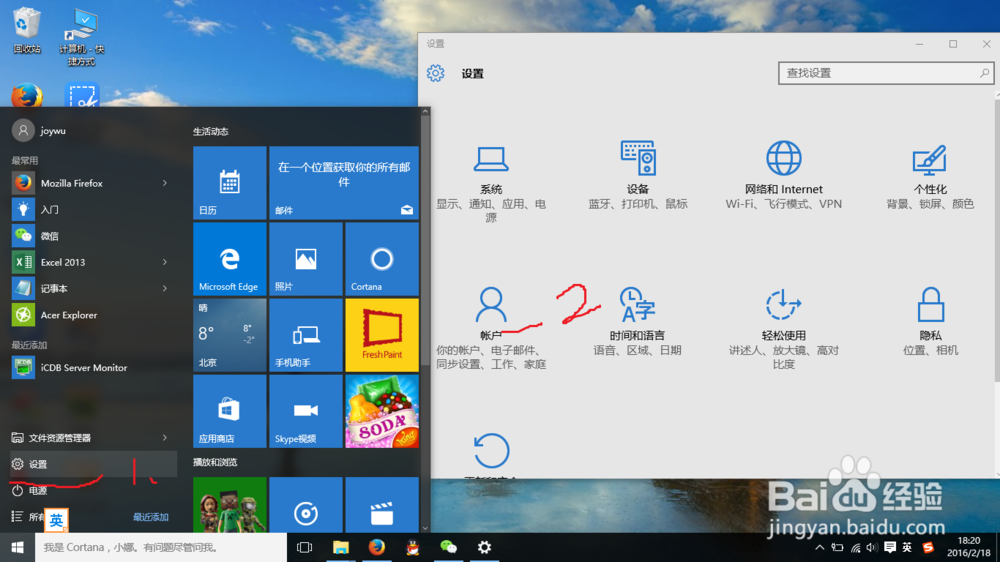Show hidden tray icons arrow
Screen dimensions: 1000x562
[820, 547]
